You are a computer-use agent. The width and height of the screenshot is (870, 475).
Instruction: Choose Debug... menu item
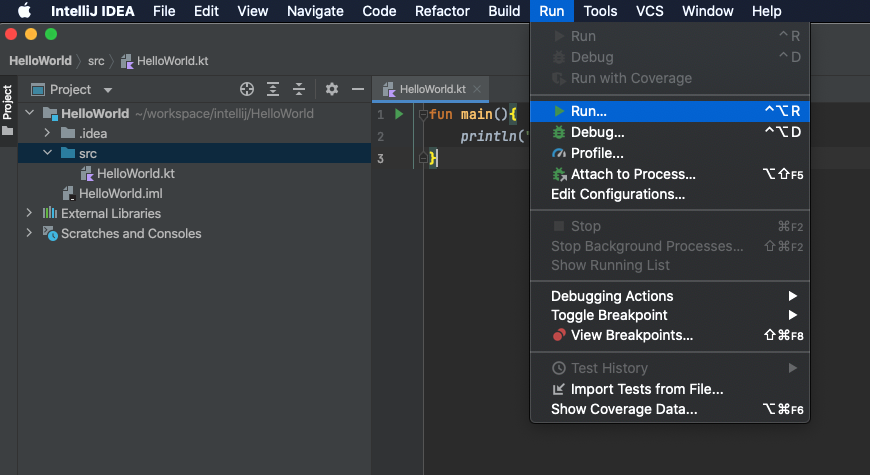click(x=670, y=132)
